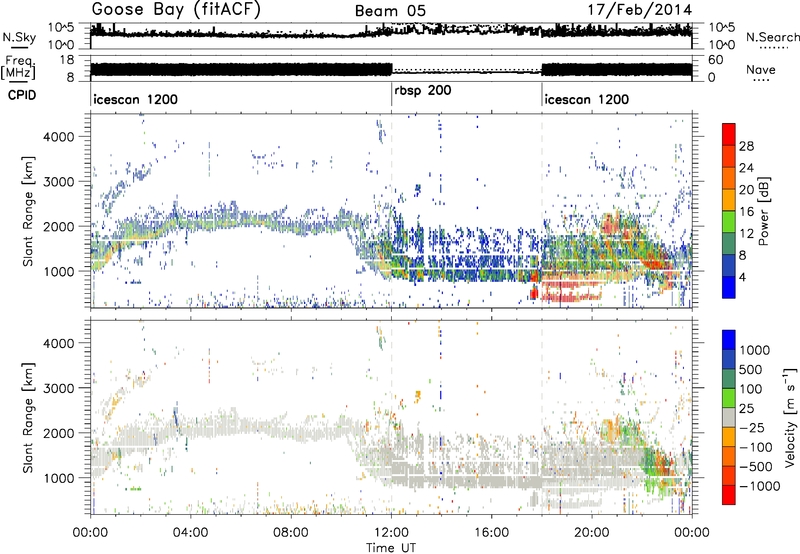Click the '20:00' time axis tick label
The width and height of the screenshot is (800, 554).
pyautogui.click(x=591, y=533)
